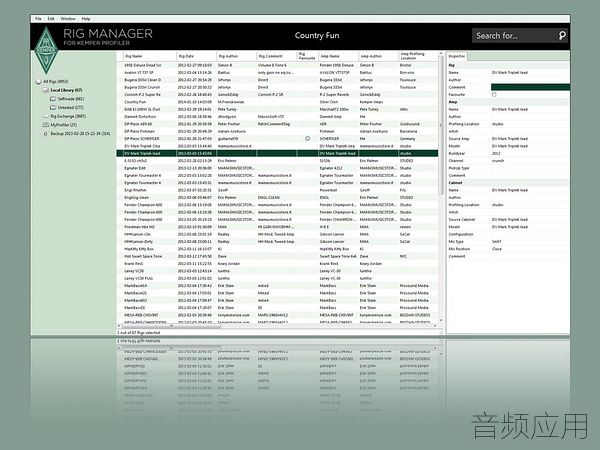This screenshot has height=450, width=600.
Task: Click the Mic Position value 'Close'
Action: [x=497, y=249]
